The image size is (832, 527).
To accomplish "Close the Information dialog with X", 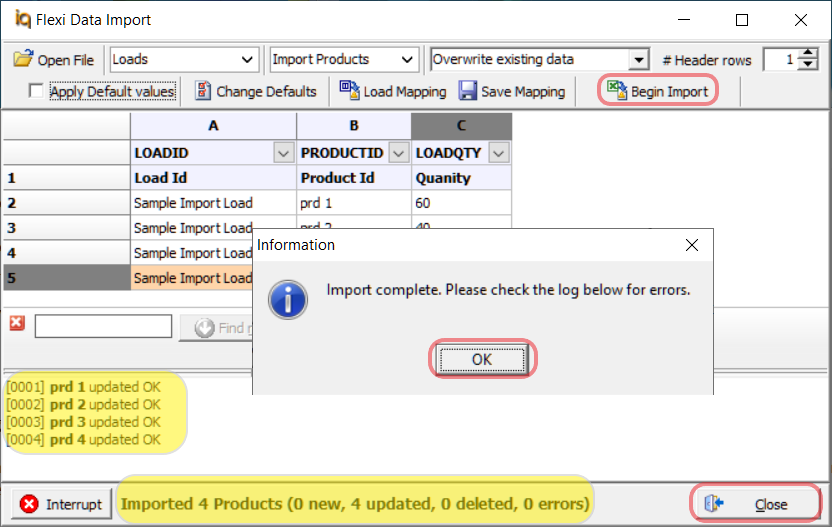I will pos(692,245).
